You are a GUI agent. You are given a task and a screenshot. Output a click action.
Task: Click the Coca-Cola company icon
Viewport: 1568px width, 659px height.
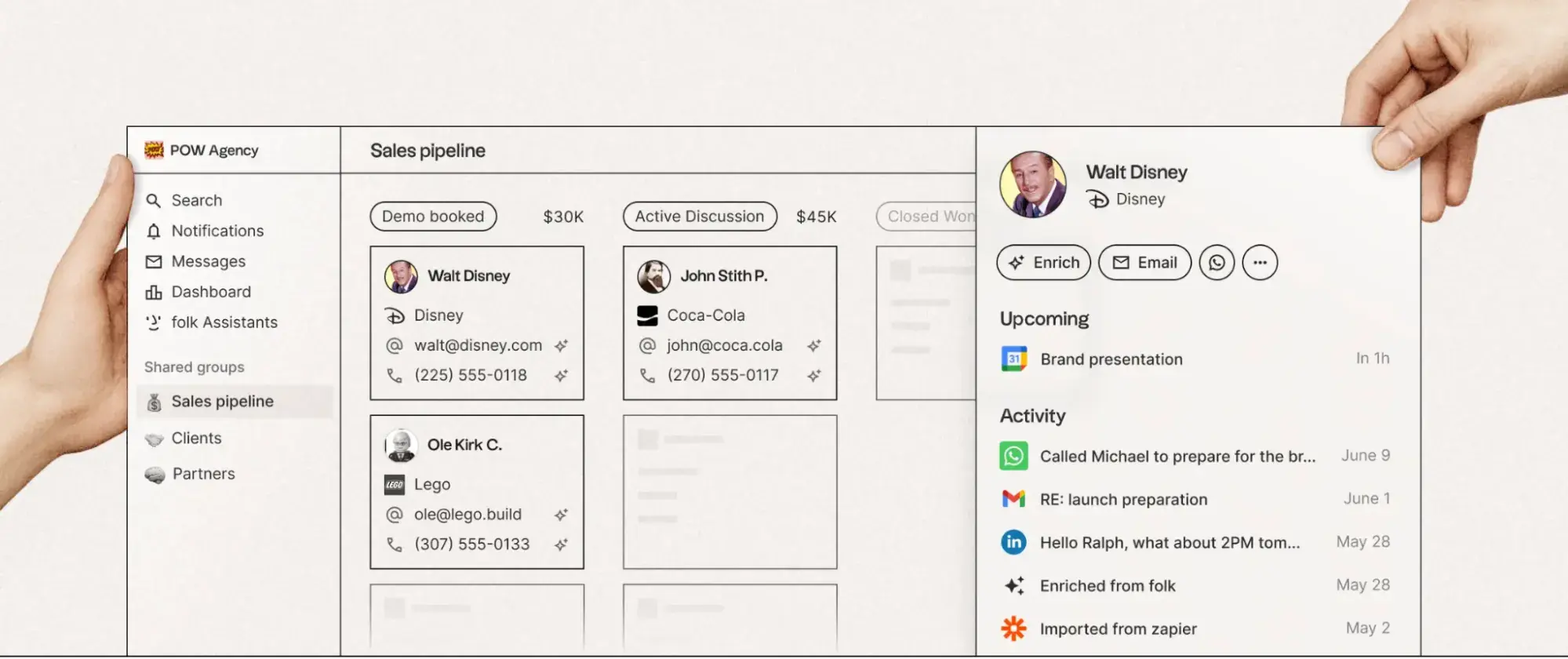(647, 315)
